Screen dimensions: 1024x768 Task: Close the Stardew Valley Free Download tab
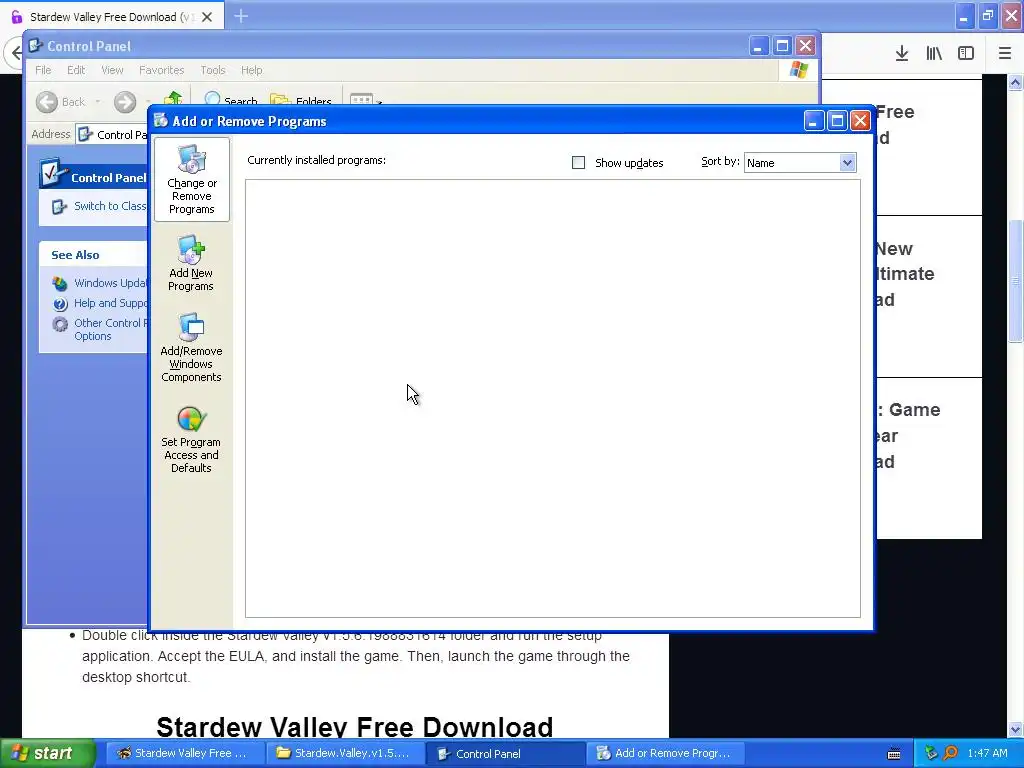click(207, 16)
